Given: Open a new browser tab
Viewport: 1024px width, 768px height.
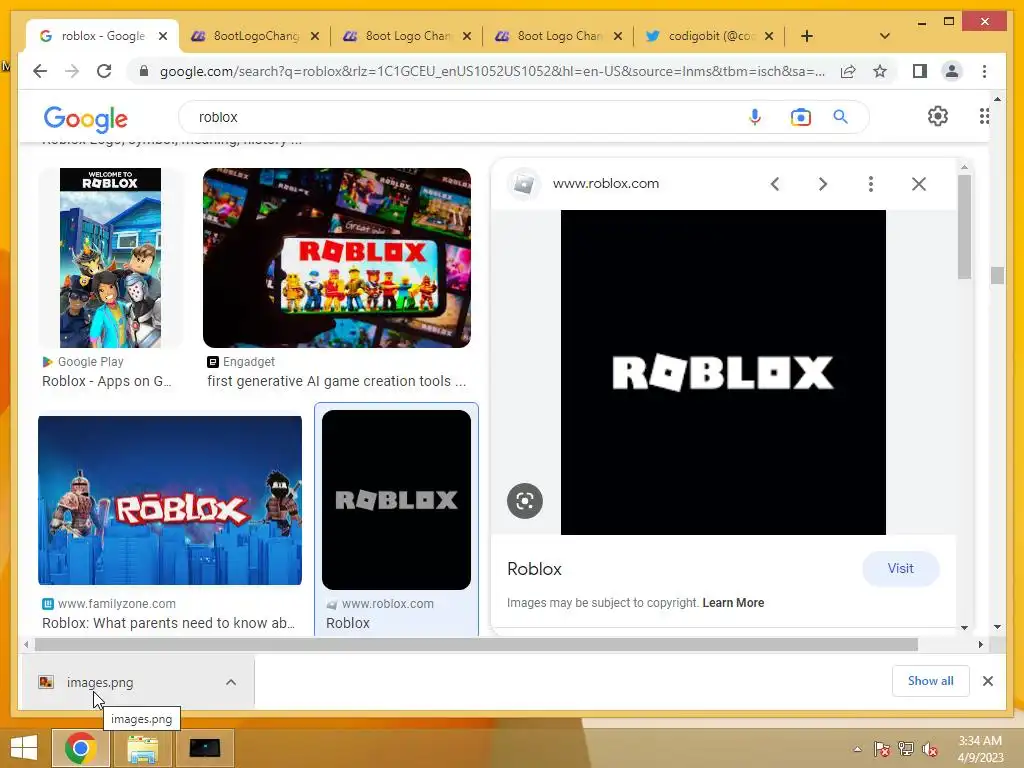Looking at the screenshot, I should (807, 36).
